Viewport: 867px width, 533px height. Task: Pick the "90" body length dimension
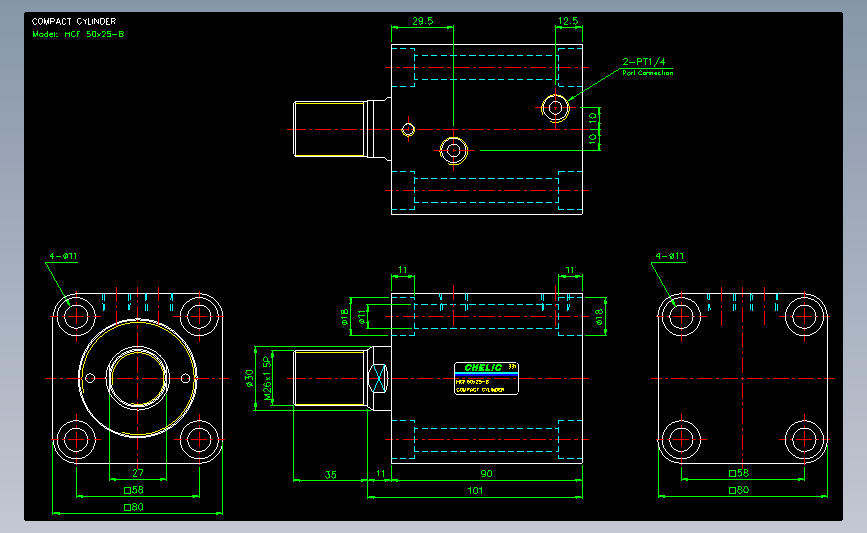[x=487, y=473]
